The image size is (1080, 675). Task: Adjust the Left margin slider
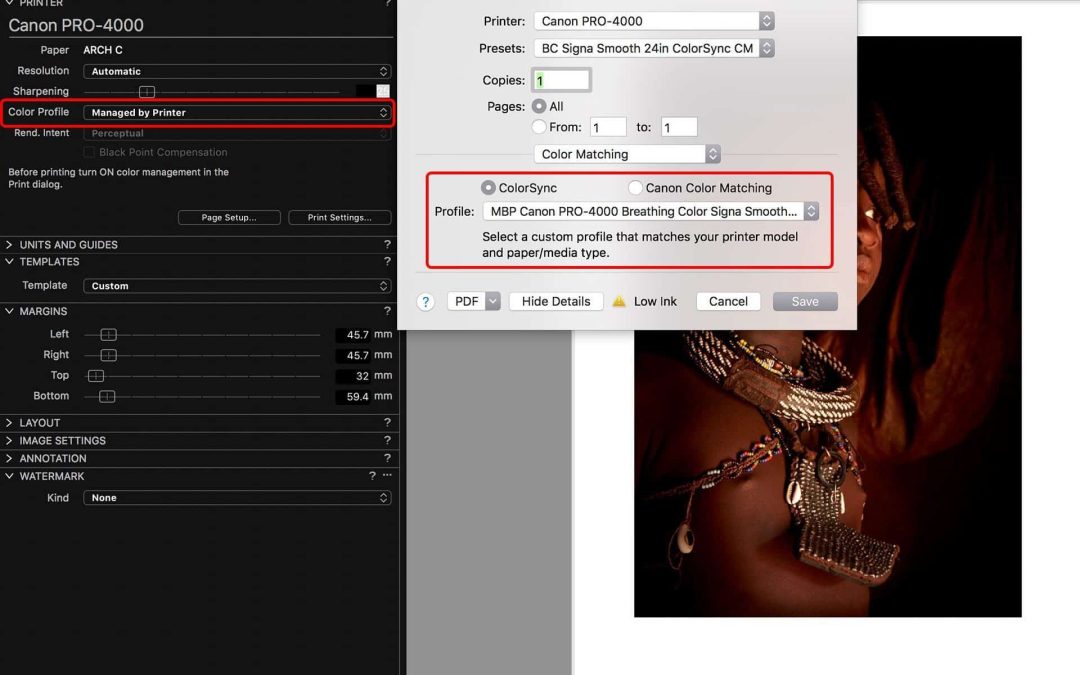click(x=108, y=335)
